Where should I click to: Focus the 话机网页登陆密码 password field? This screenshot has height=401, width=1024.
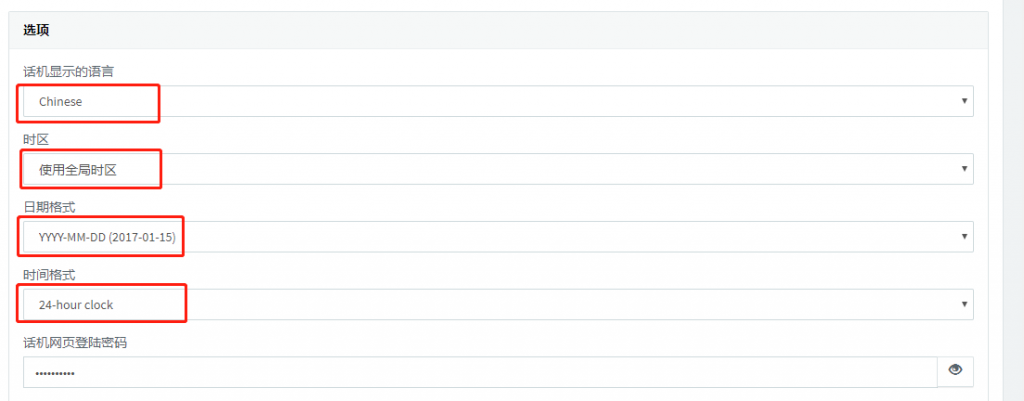coord(481,372)
